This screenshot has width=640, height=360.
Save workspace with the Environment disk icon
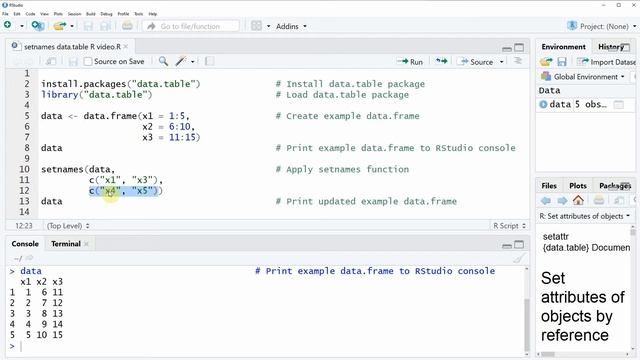pyautogui.click(x=562, y=62)
